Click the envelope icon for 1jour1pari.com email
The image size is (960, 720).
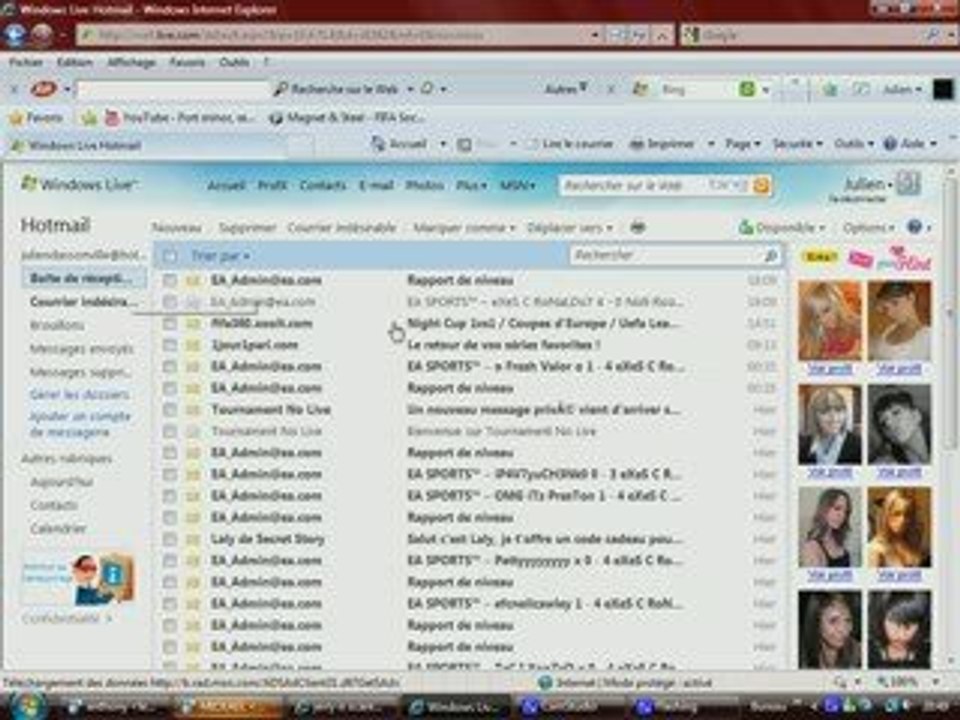point(193,345)
